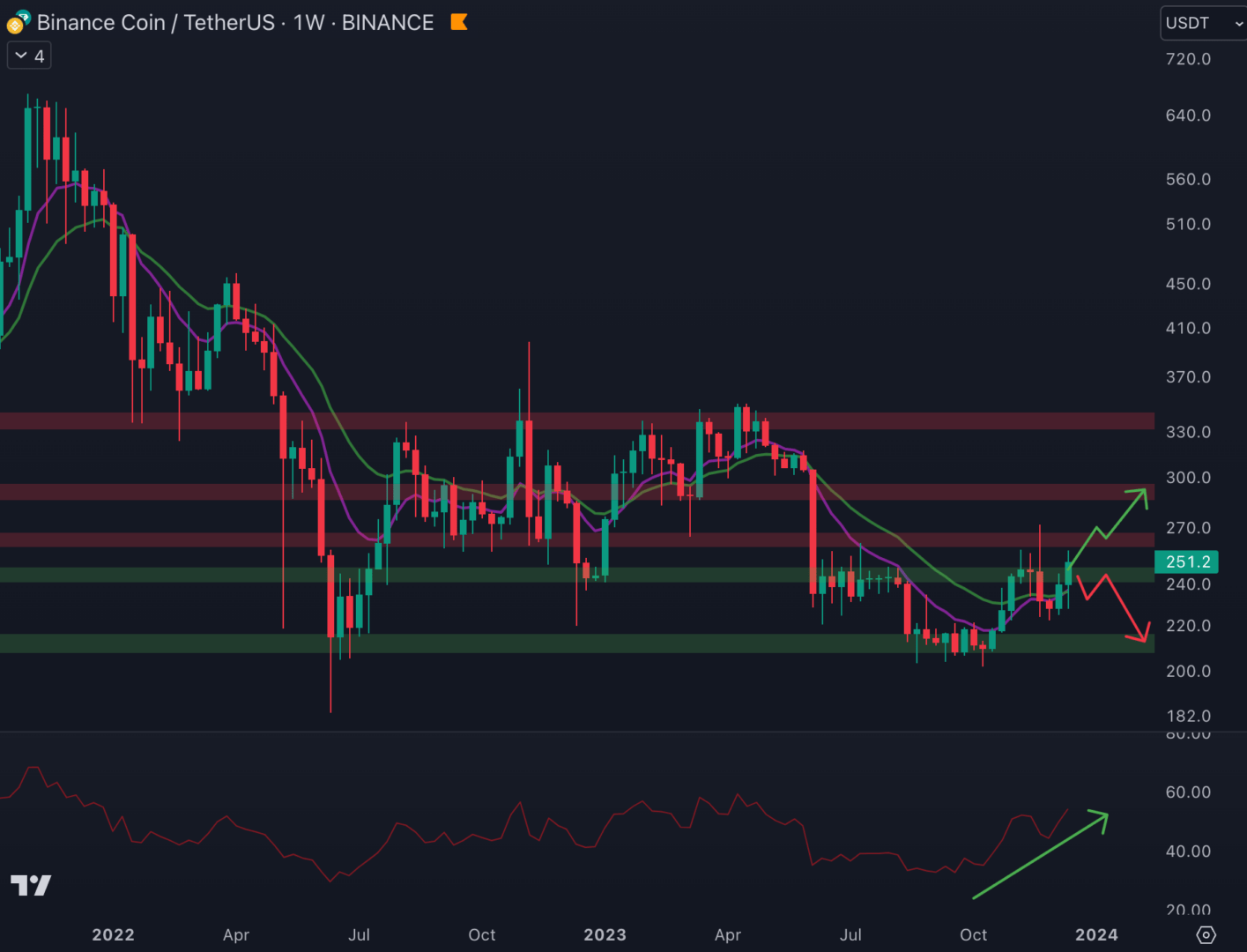This screenshot has width=1247, height=952.
Task: Click the 60.00 level on the RSI scale
Action: [x=1187, y=792]
